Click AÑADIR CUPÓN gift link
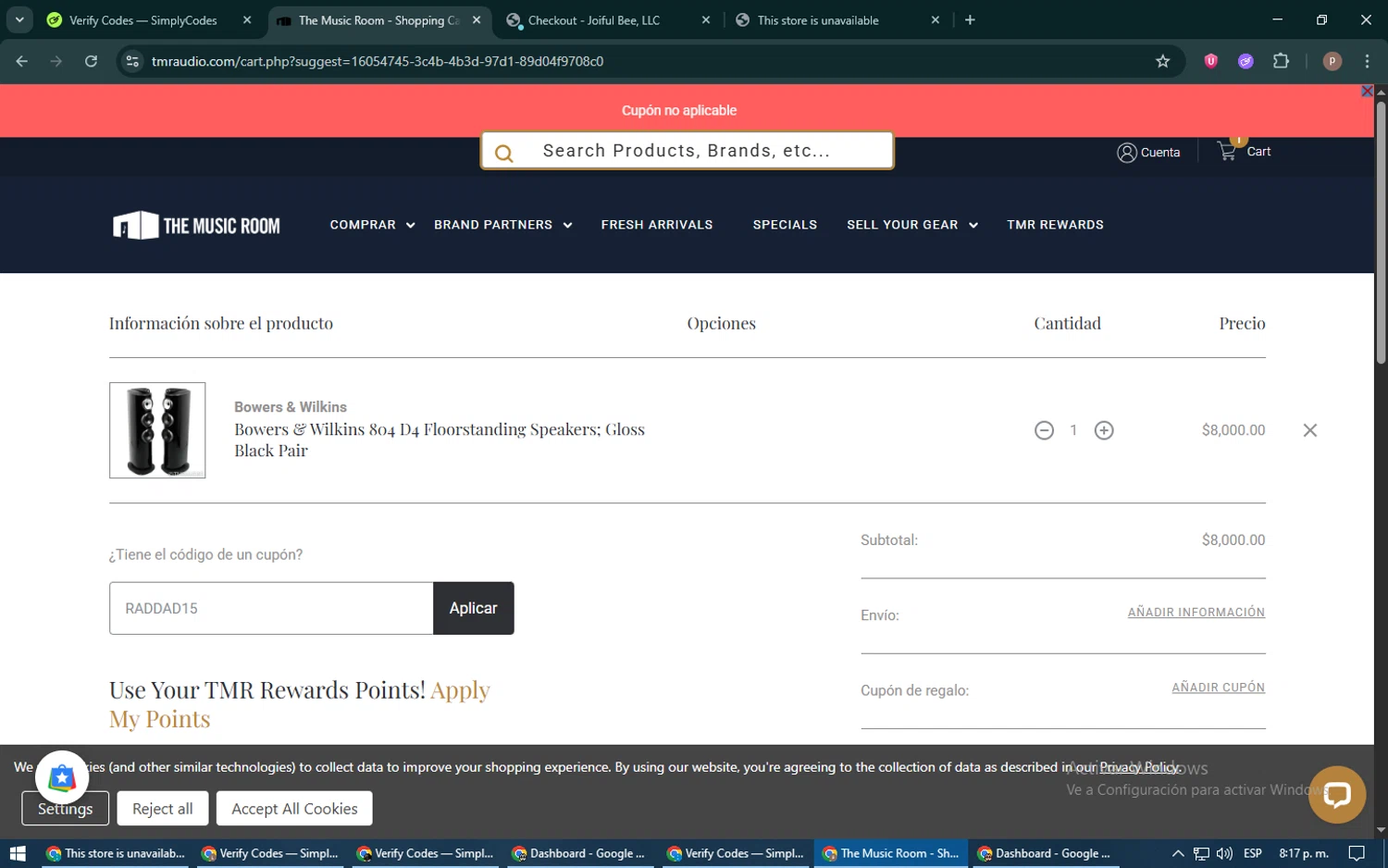Viewport: 1388px width, 868px height. coord(1218,688)
